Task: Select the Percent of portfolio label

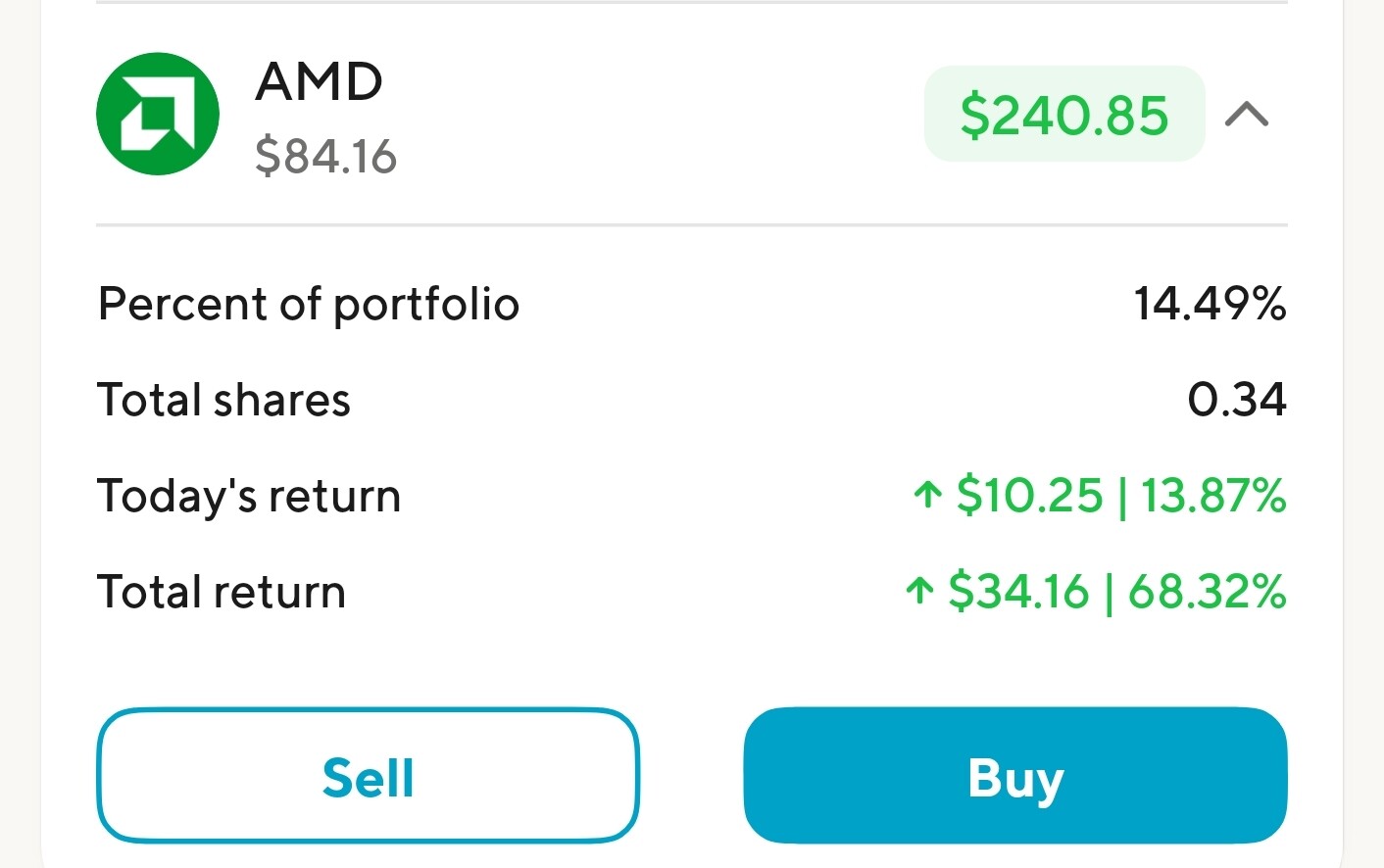Action: coord(309,304)
